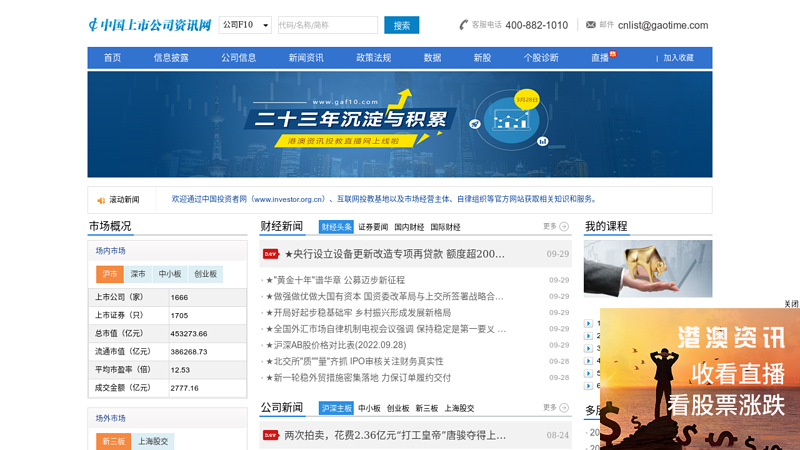Switch to the 证券要闻 news tab
The width and height of the screenshot is (800, 450).
[x=373, y=227]
